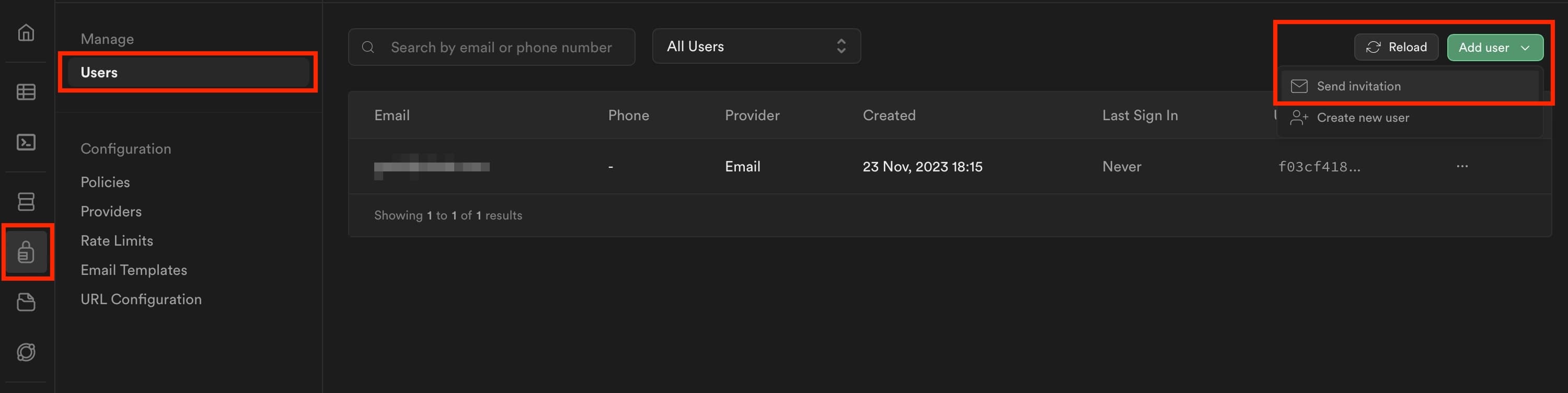Image resolution: width=1568 pixels, height=393 pixels.
Task: Click the three-dot row actions icon
Action: [1462, 166]
